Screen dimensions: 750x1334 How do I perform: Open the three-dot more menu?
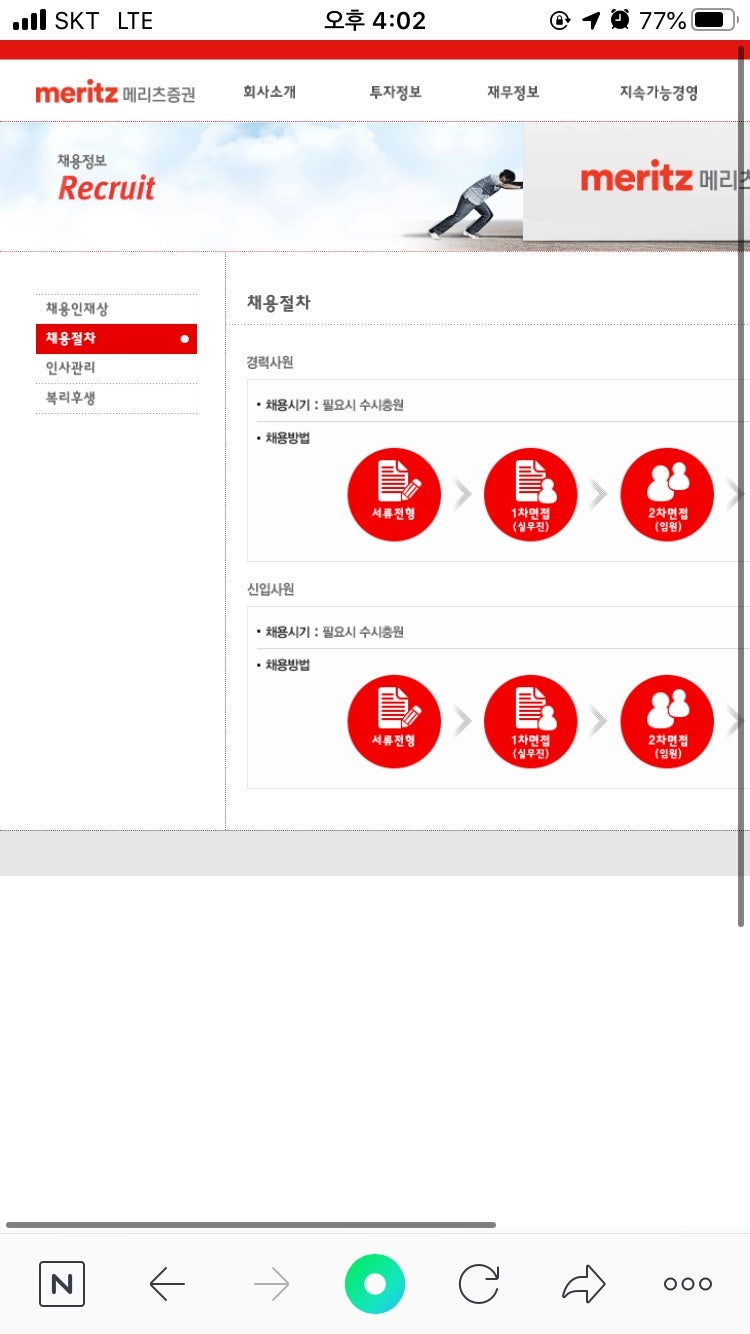tap(688, 1283)
